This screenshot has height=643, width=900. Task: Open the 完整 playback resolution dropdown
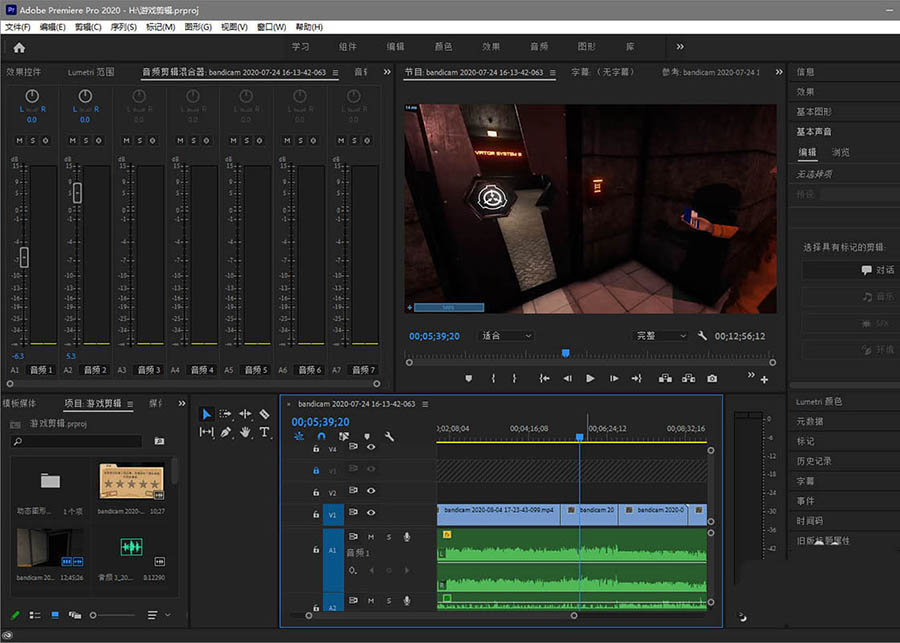661,336
